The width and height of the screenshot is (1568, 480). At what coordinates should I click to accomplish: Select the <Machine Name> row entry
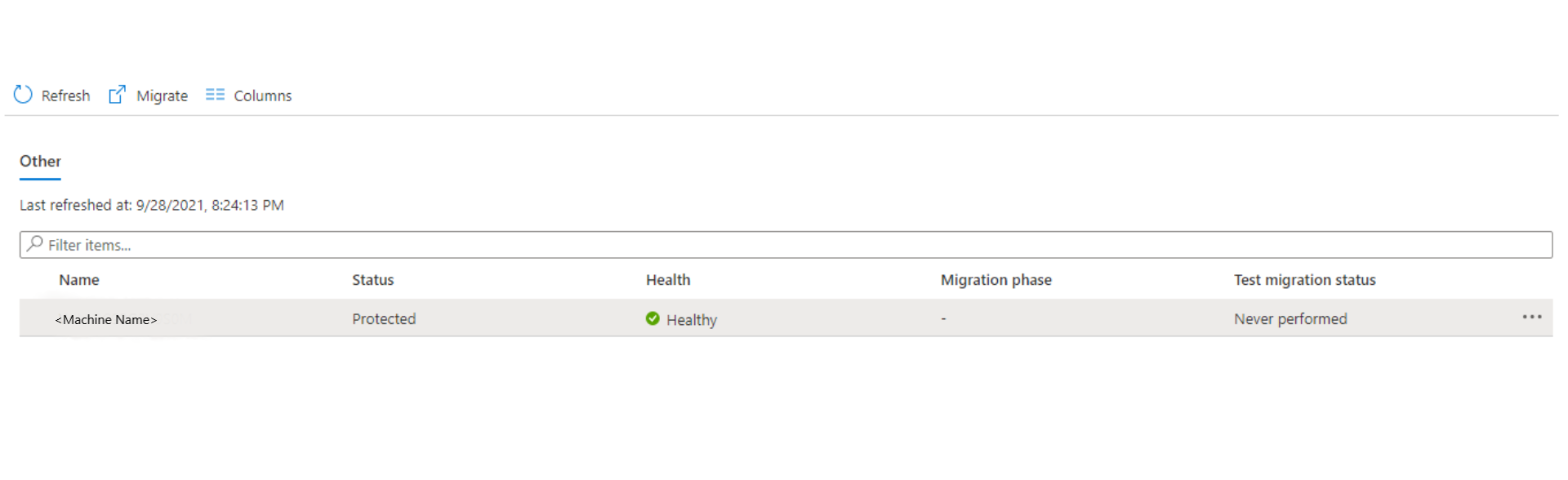[106, 319]
